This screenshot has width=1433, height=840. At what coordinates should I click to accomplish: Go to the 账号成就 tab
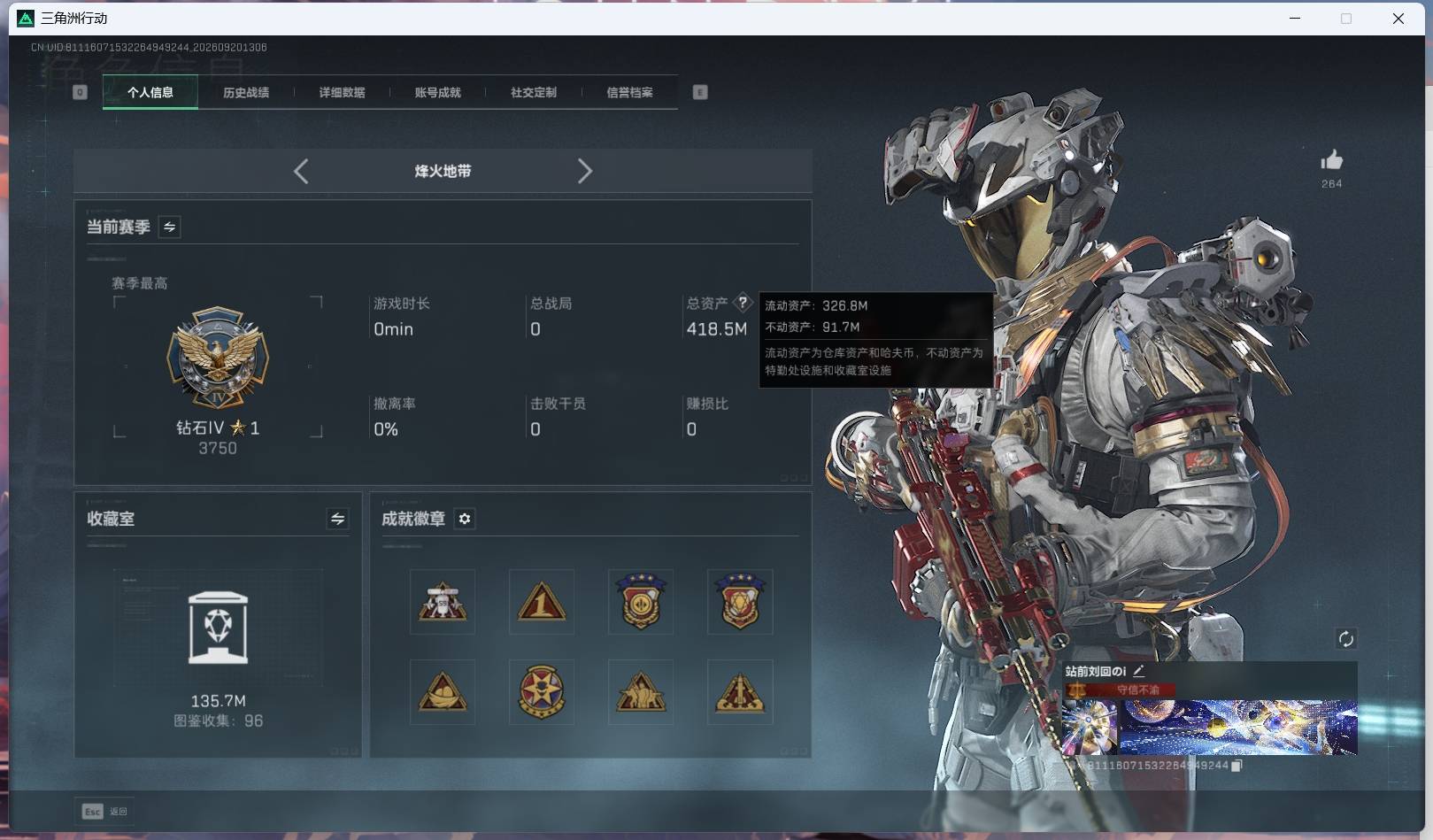437,92
